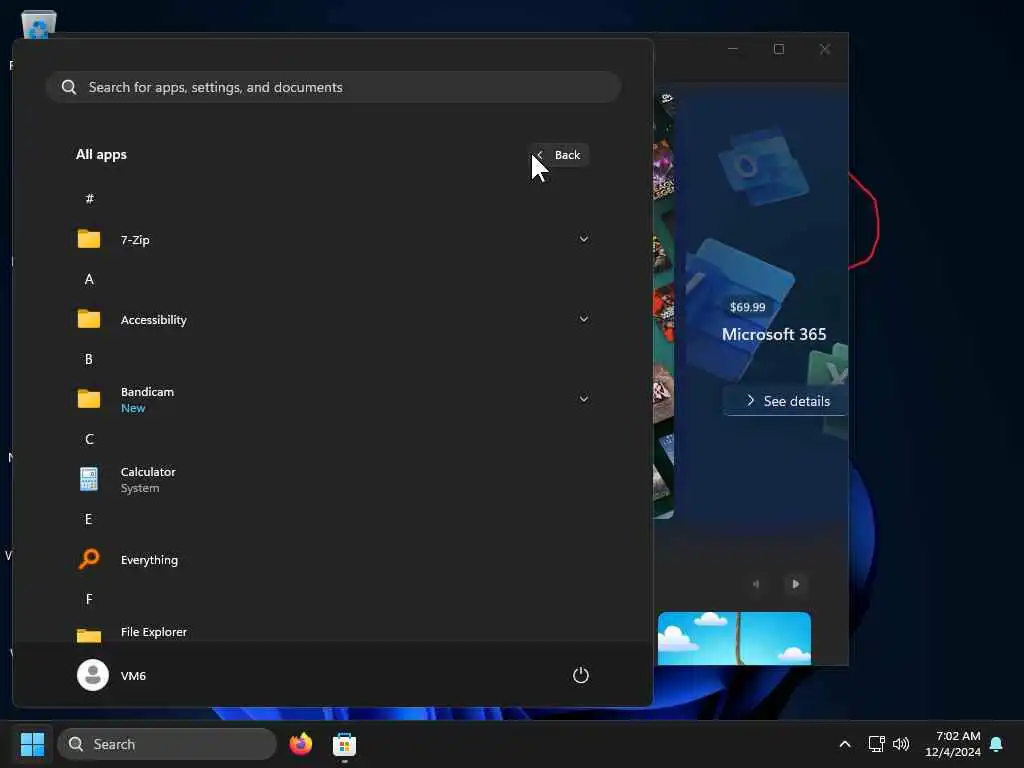Jump to the F letter header
Viewport: 1024px width, 768px height.
click(89, 599)
